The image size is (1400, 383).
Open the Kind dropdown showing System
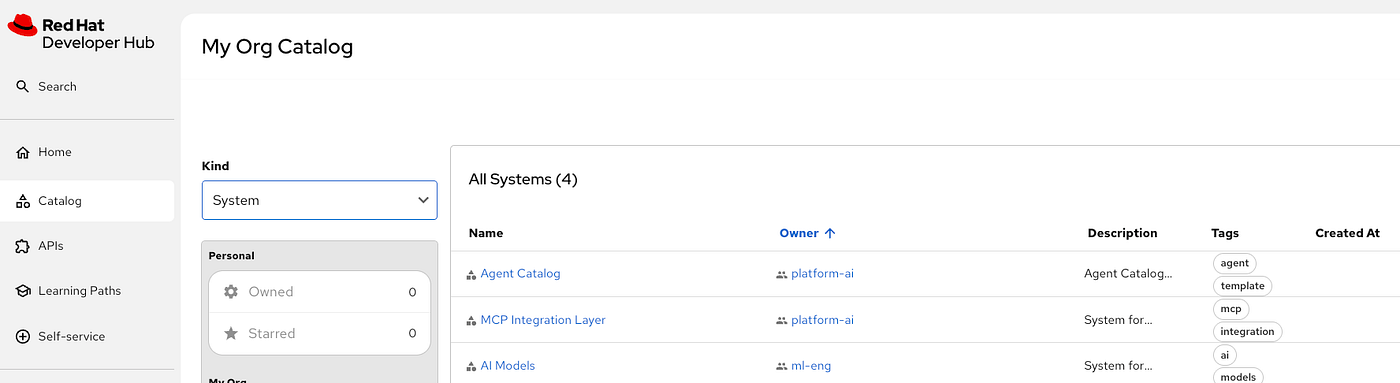(x=319, y=200)
